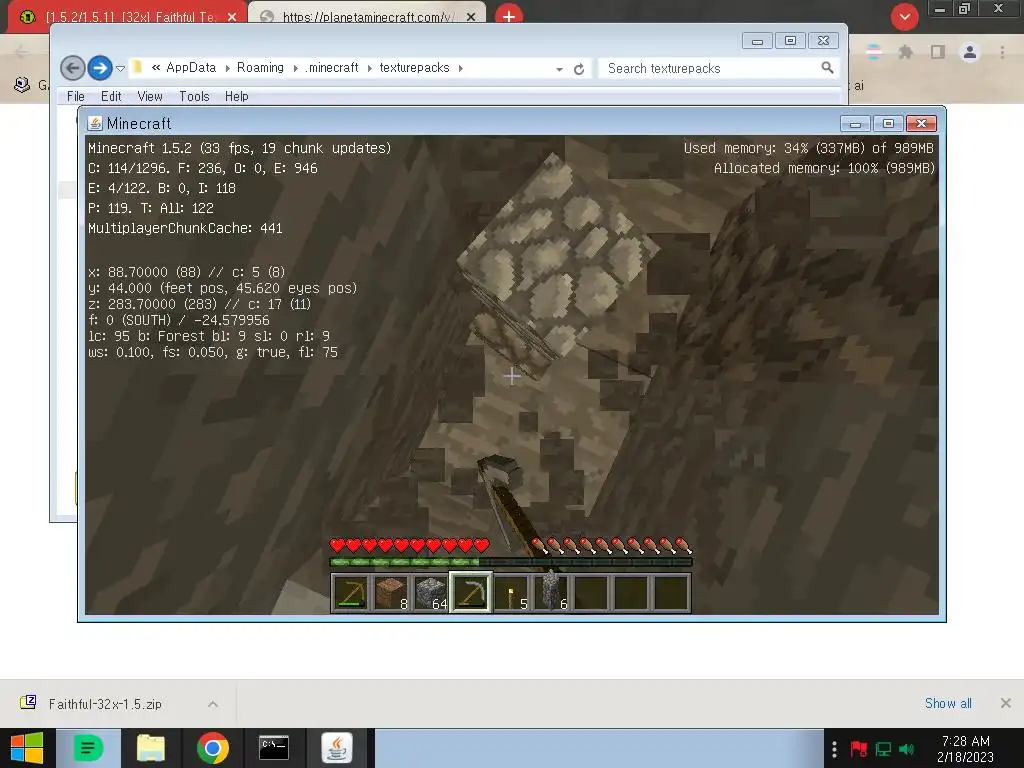
Task: Open the Java taskbar icon
Action: [337, 748]
